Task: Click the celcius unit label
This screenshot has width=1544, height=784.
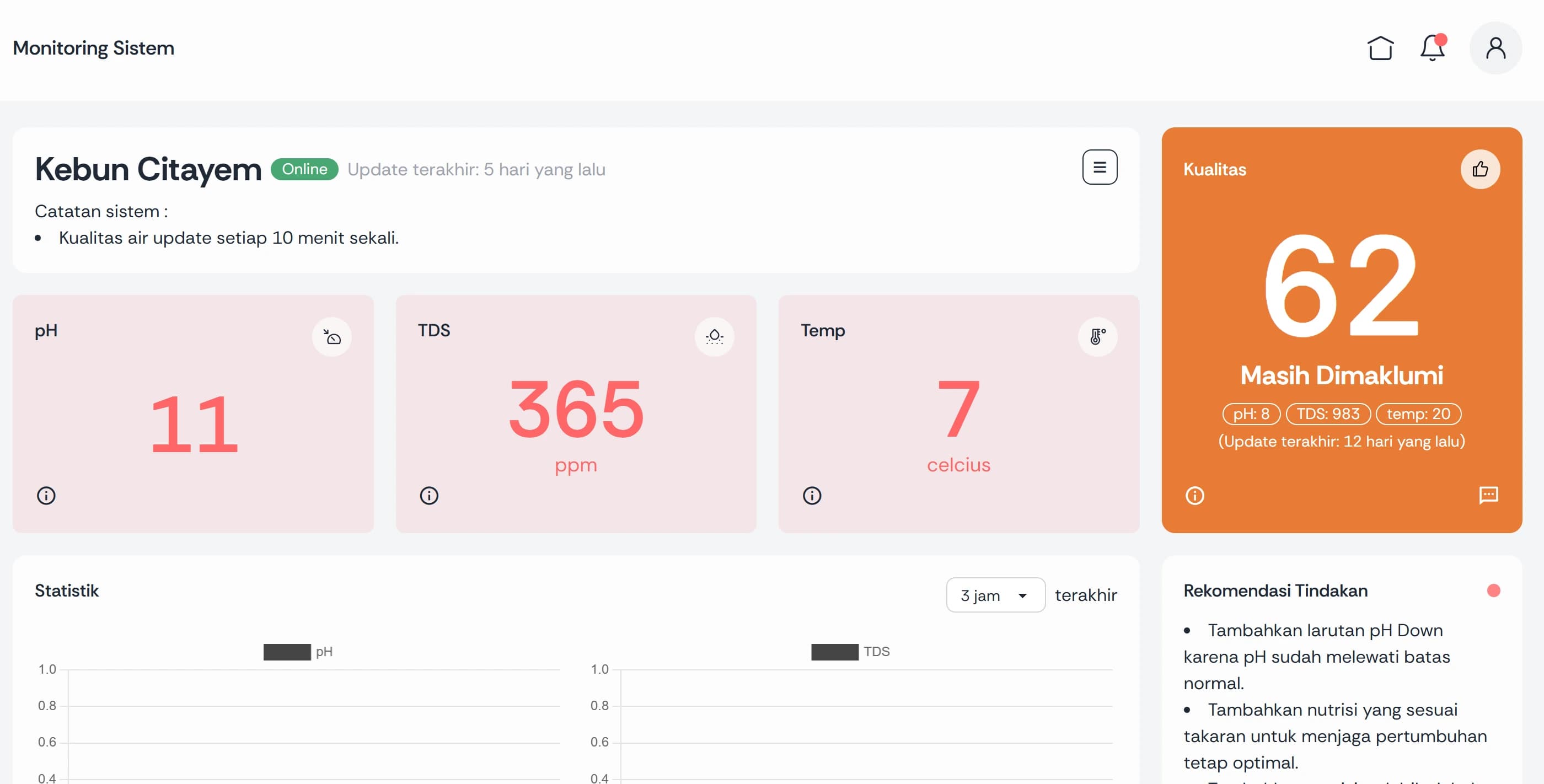Action: [x=958, y=465]
